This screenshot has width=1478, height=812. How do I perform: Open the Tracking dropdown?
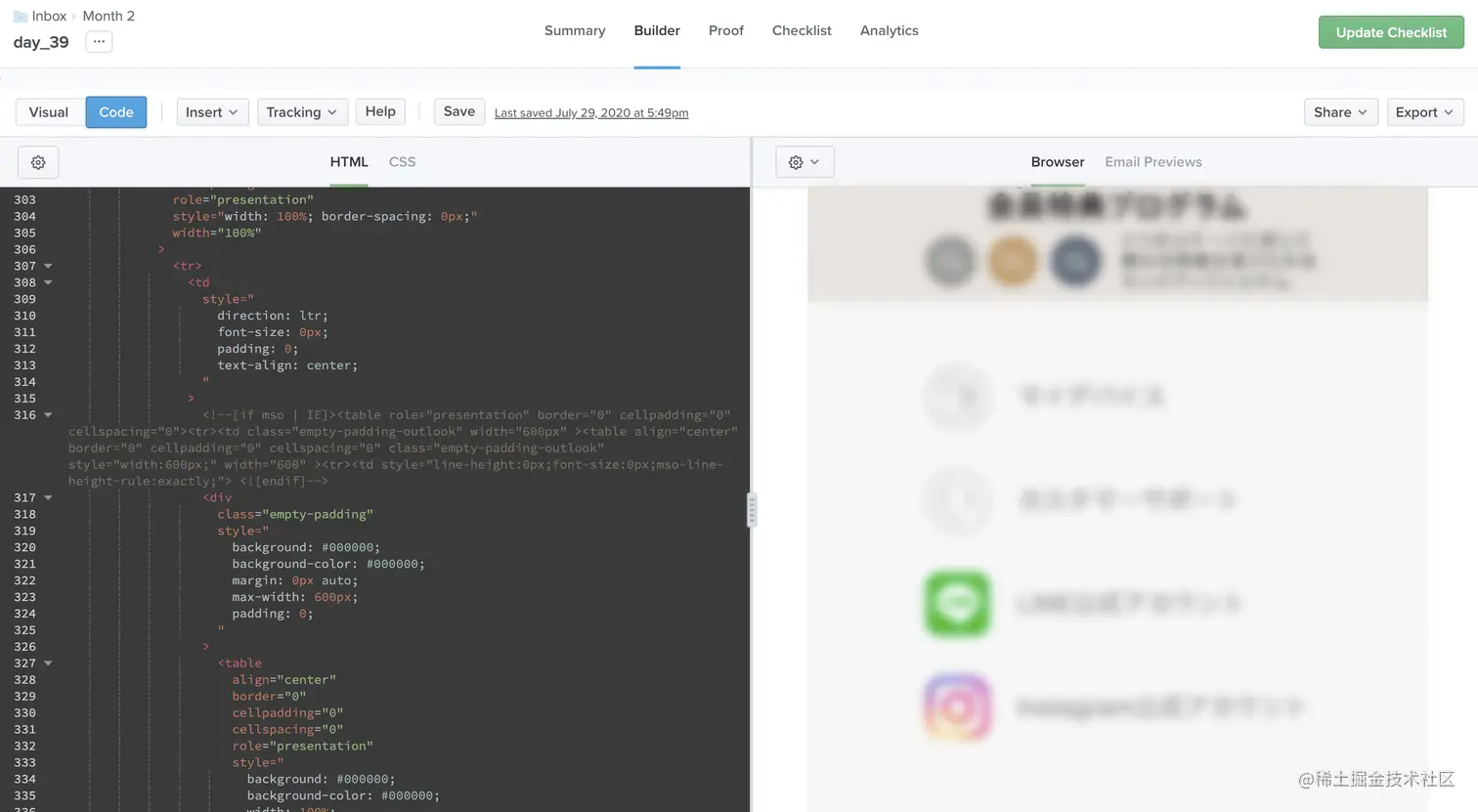click(x=301, y=111)
